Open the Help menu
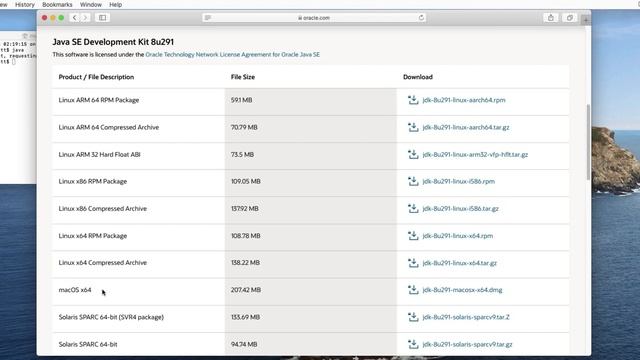 [116, 4]
